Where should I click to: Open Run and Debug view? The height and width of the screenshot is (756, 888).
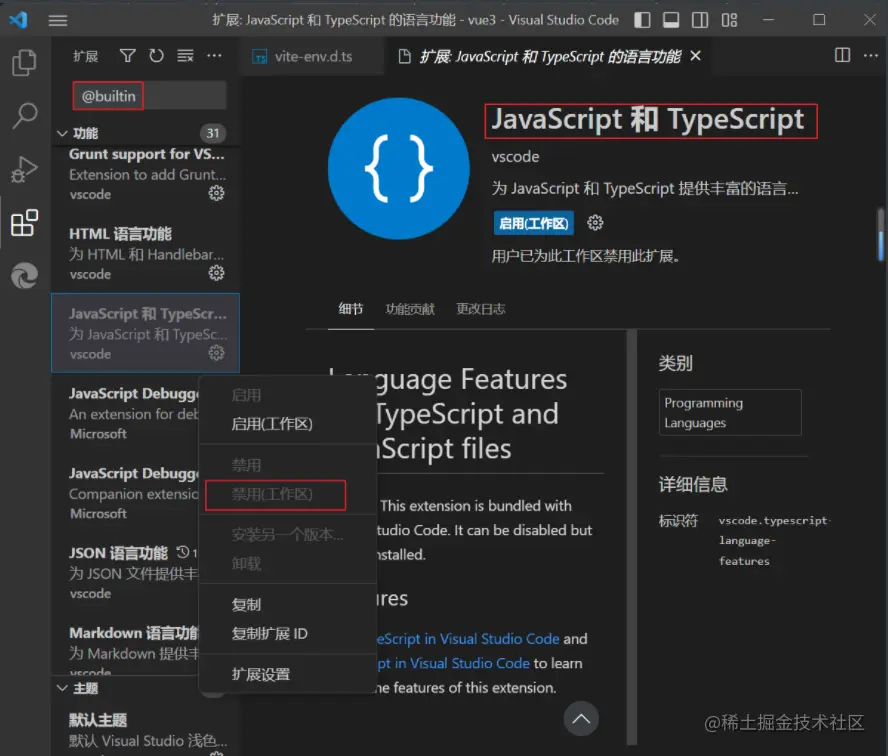24,169
